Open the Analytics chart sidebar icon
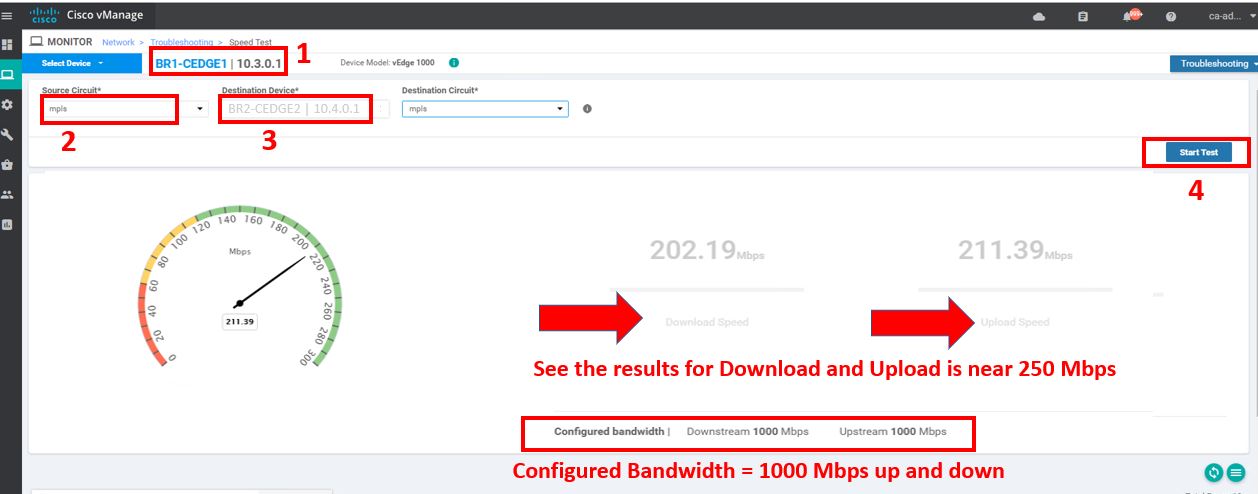Image resolution: width=1258 pixels, height=494 pixels. coord(8,224)
